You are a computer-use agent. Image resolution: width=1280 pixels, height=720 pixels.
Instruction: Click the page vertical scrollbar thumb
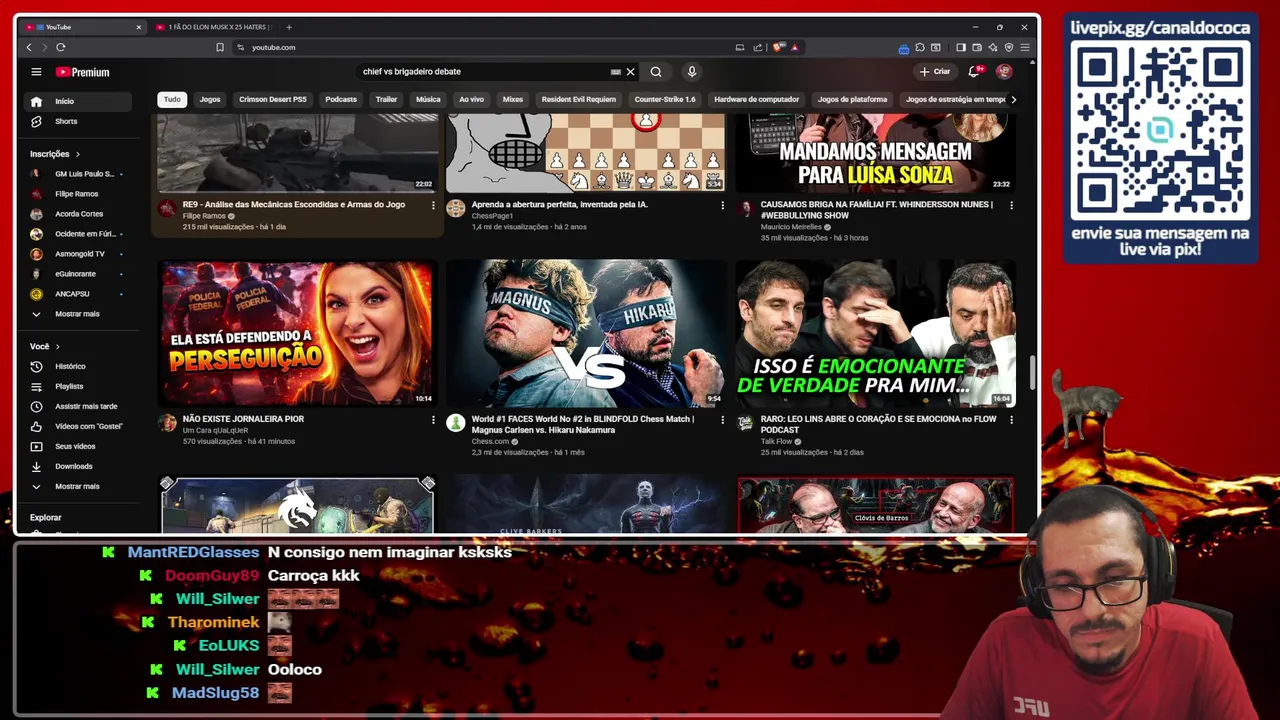(1033, 372)
